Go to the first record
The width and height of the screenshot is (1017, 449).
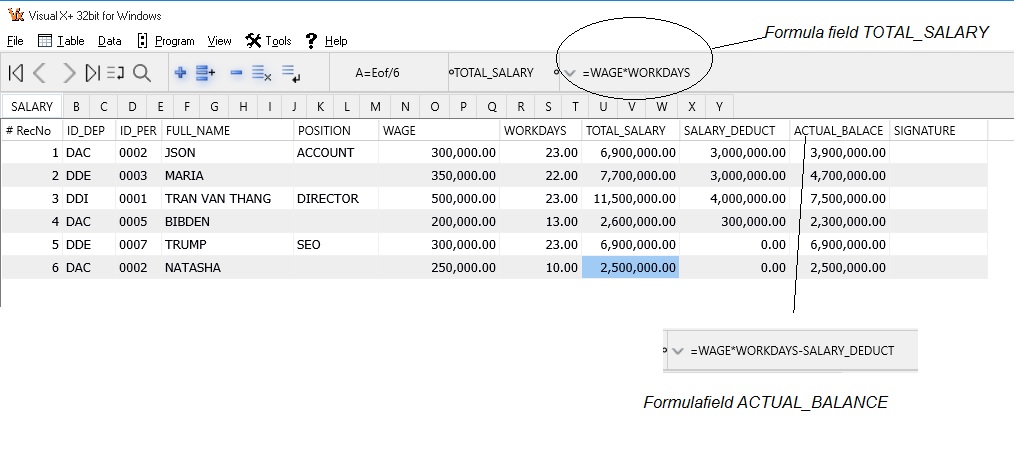[16, 73]
